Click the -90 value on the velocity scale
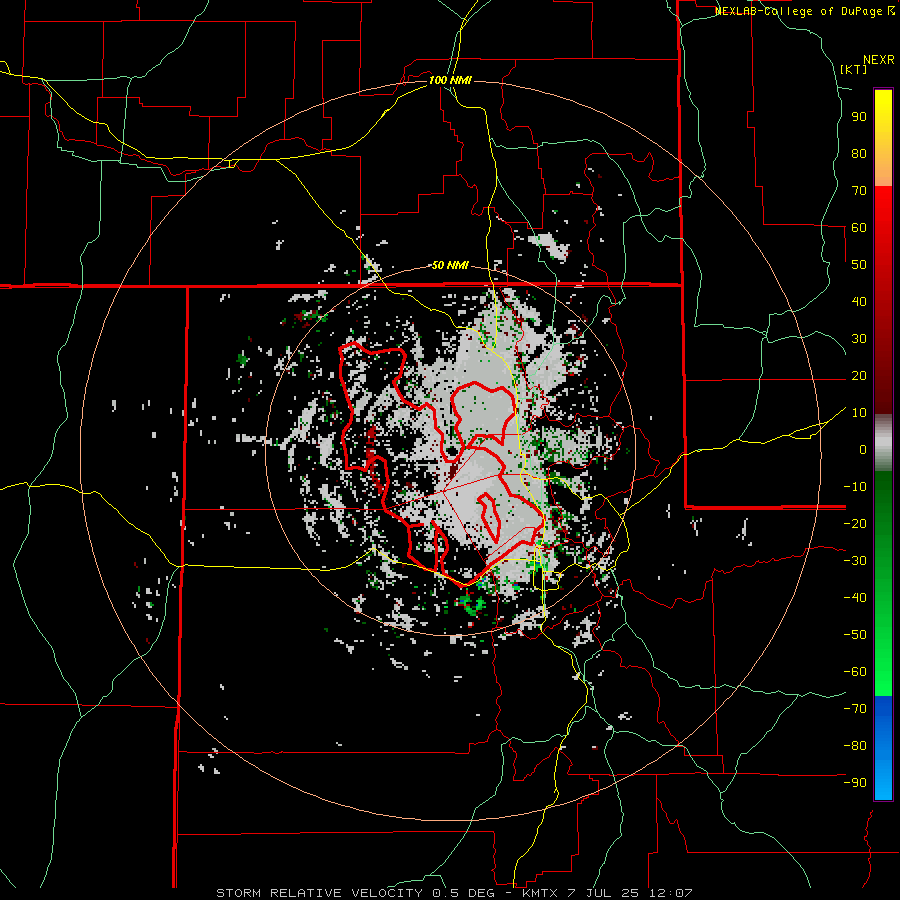This screenshot has height=900, width=900. tap(855, 783)
